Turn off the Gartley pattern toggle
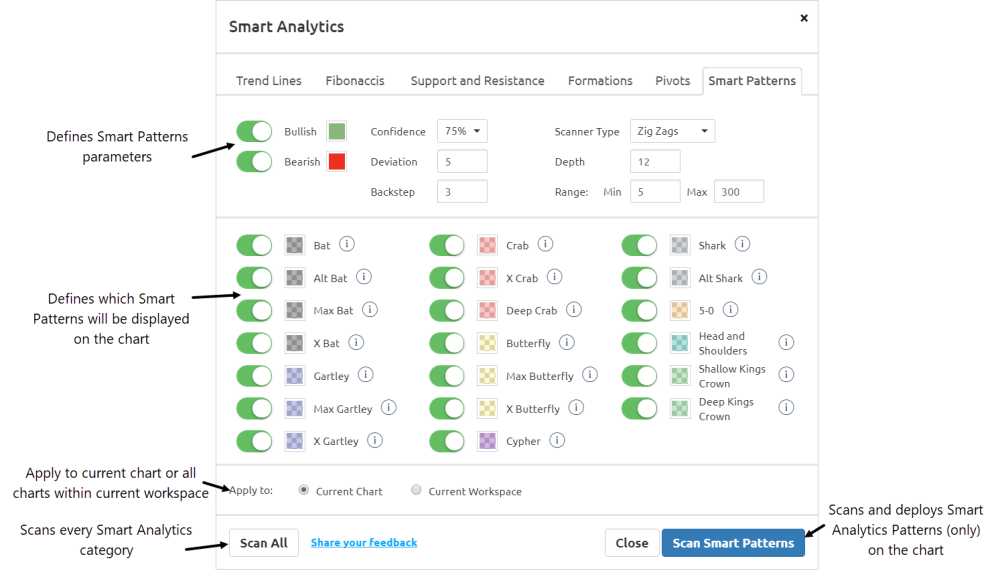Image resolution: width=1000 pixels, height=581 pixels. pyautogui.click(x=254, y=376)
